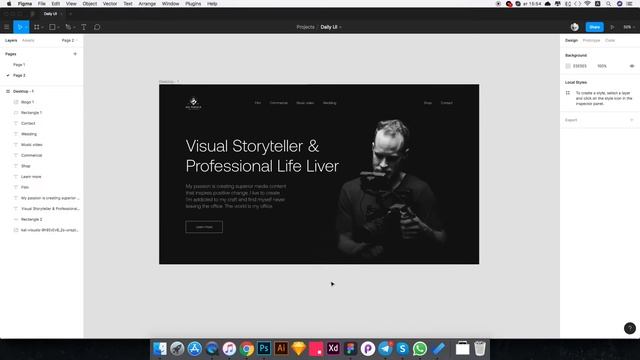Screen dimensions: 640x360
Task: Open Move tool options dropdown arrow
Action: [x=26, y=27]
